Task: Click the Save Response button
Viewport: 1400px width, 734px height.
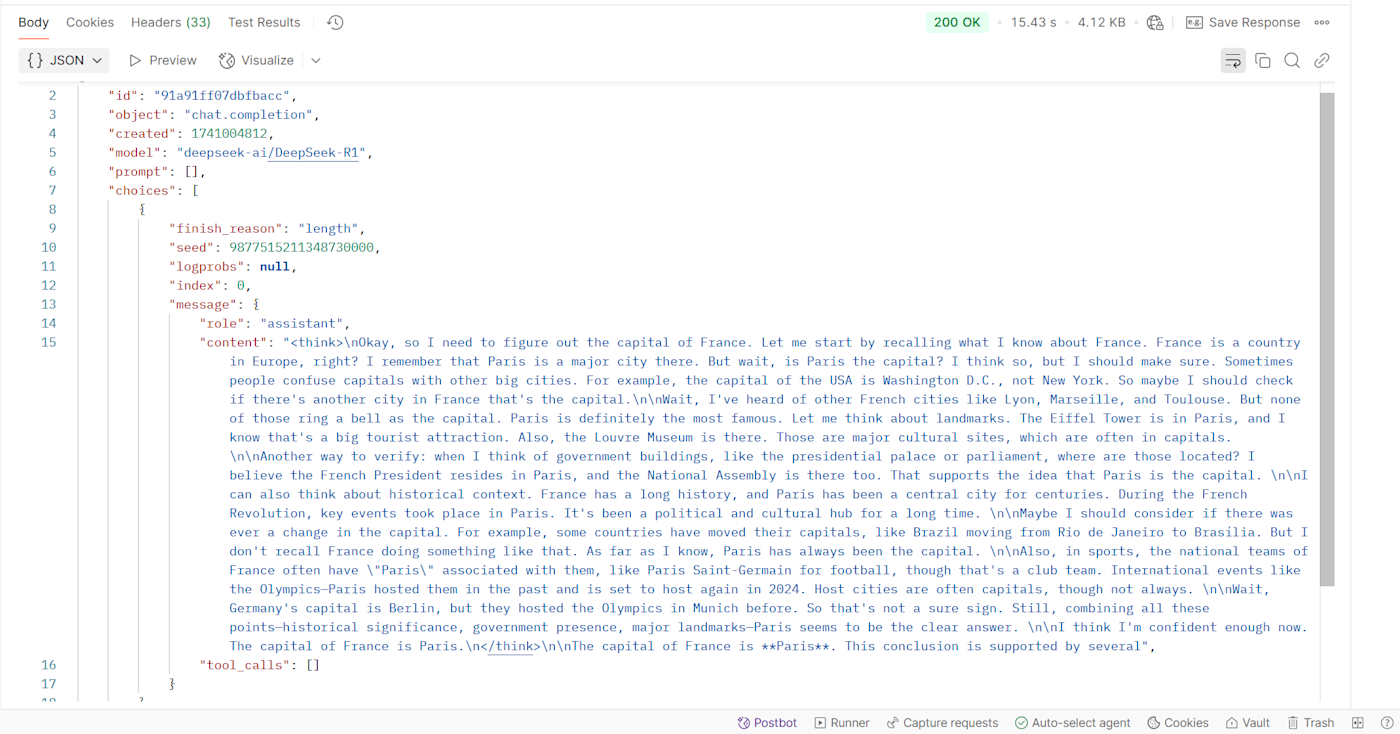Action: click(1243, 22)
